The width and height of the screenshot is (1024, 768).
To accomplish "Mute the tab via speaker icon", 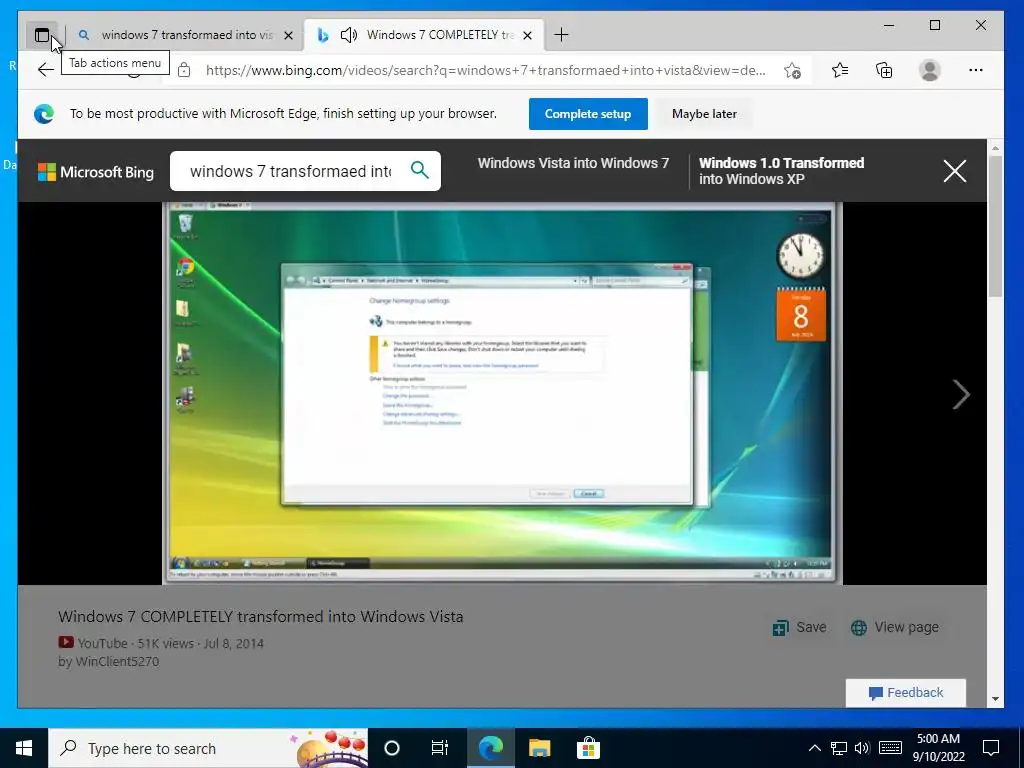I will (x=349, y=35).
